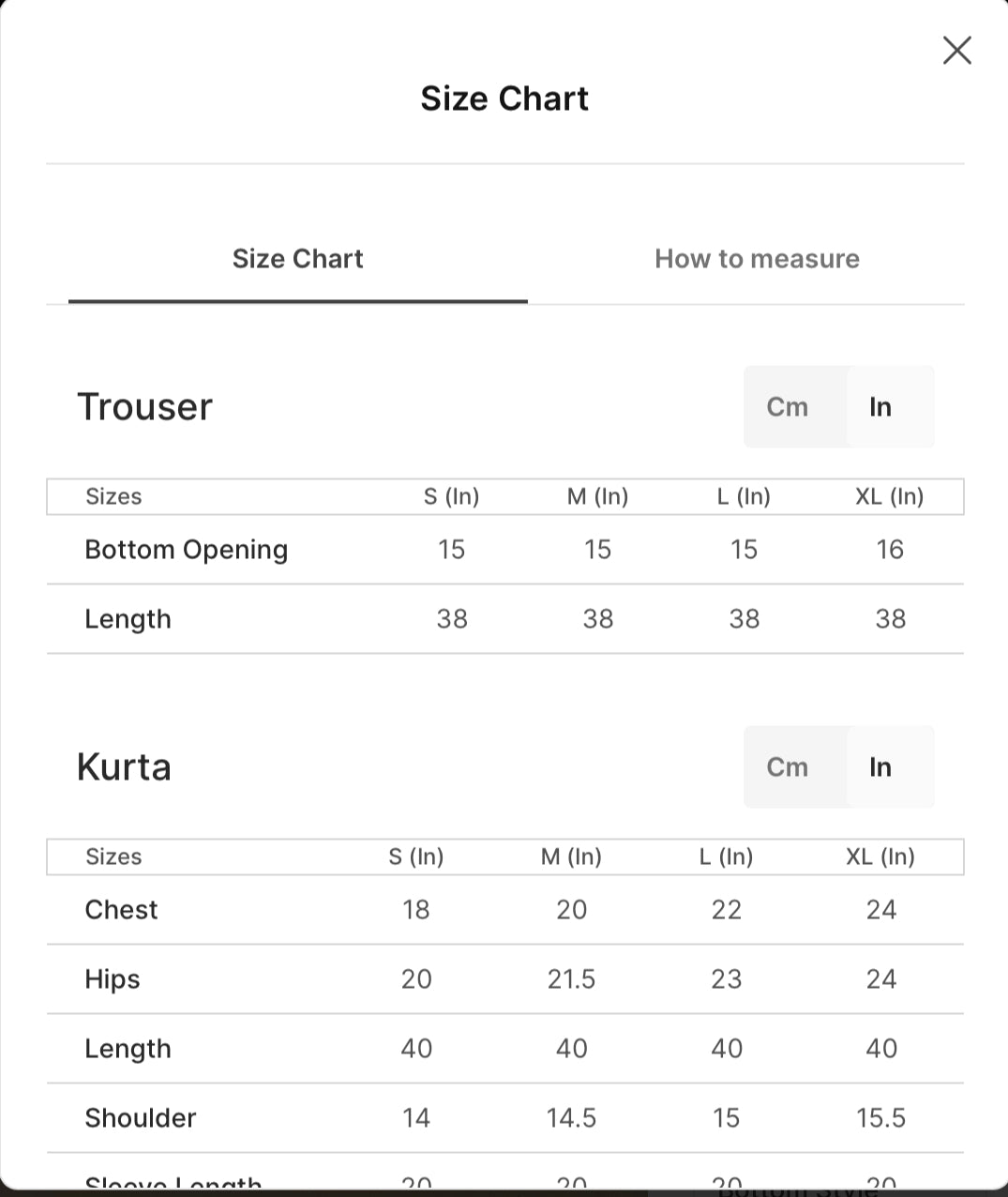This screenshot has height=1197, width=1008.
Task: Select the Trouser XL (In) column header
Action: tap(890, 496)
